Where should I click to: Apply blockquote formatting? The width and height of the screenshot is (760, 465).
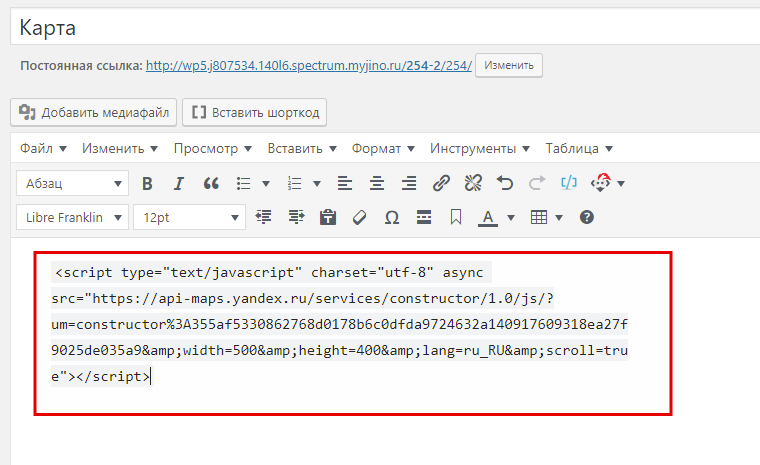(211, 183)
